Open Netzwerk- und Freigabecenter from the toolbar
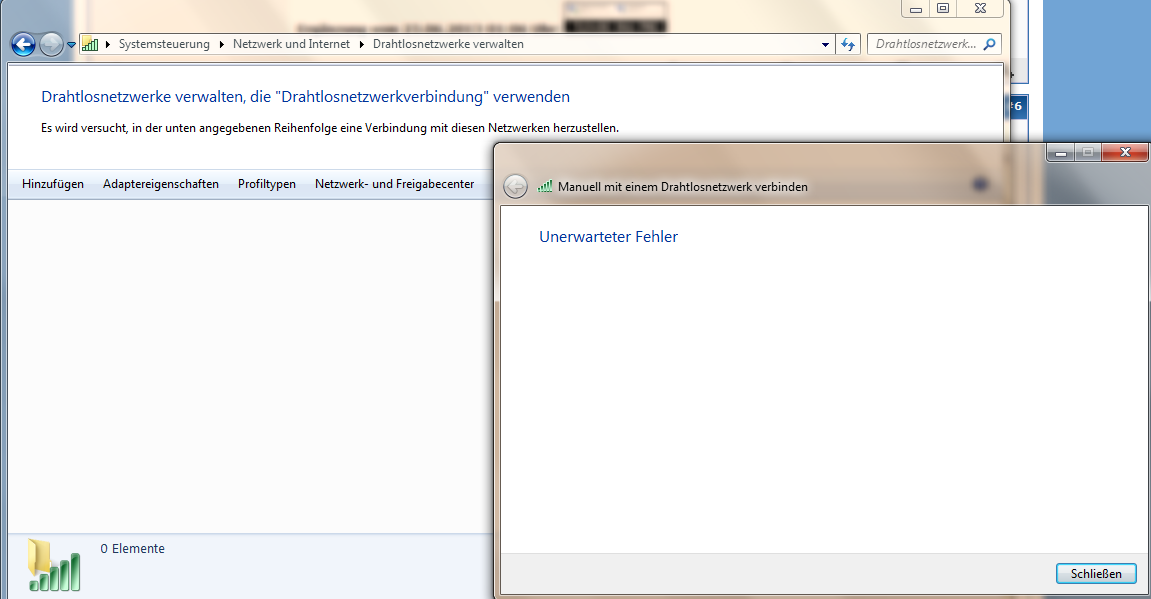 394,184
